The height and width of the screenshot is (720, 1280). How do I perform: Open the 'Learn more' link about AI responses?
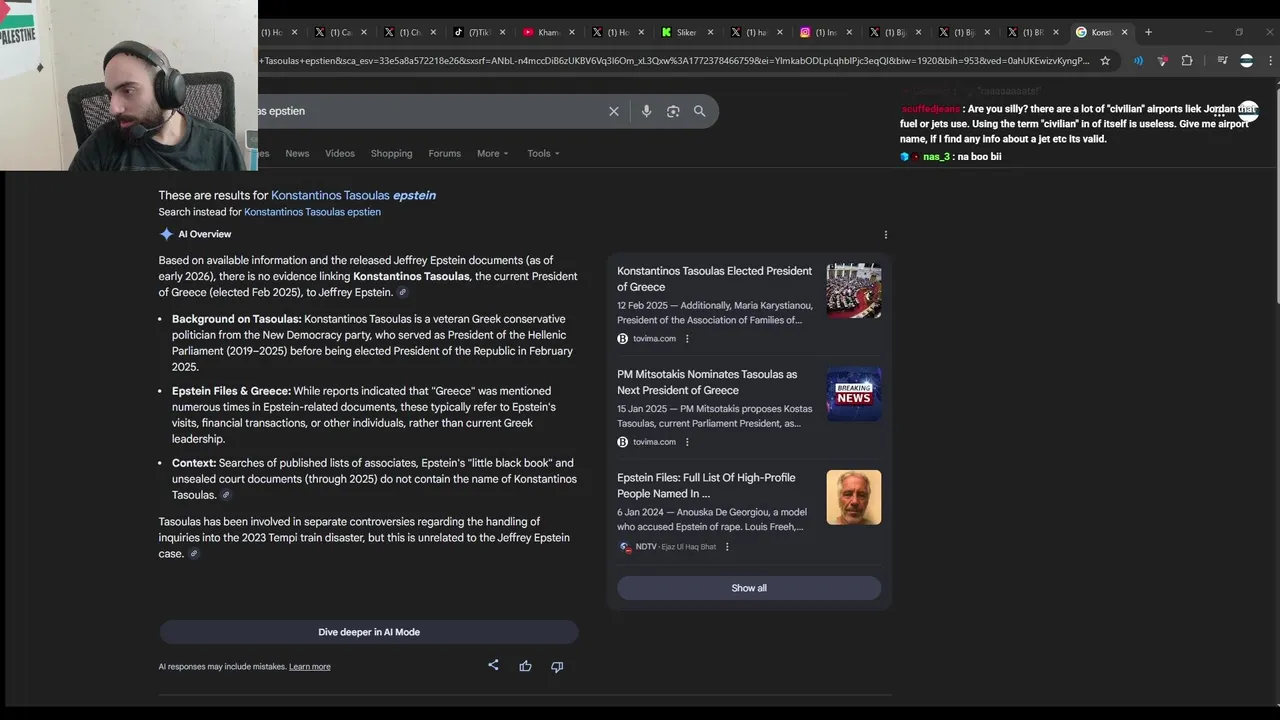309,667
